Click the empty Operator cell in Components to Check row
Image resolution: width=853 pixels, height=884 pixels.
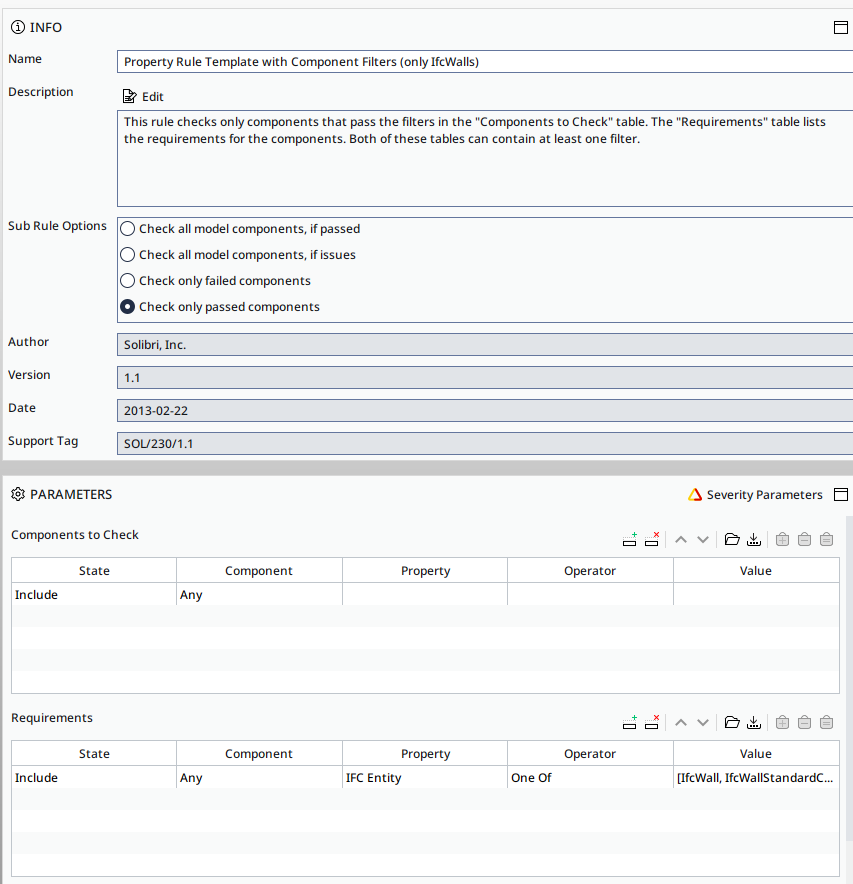(590, 594)
